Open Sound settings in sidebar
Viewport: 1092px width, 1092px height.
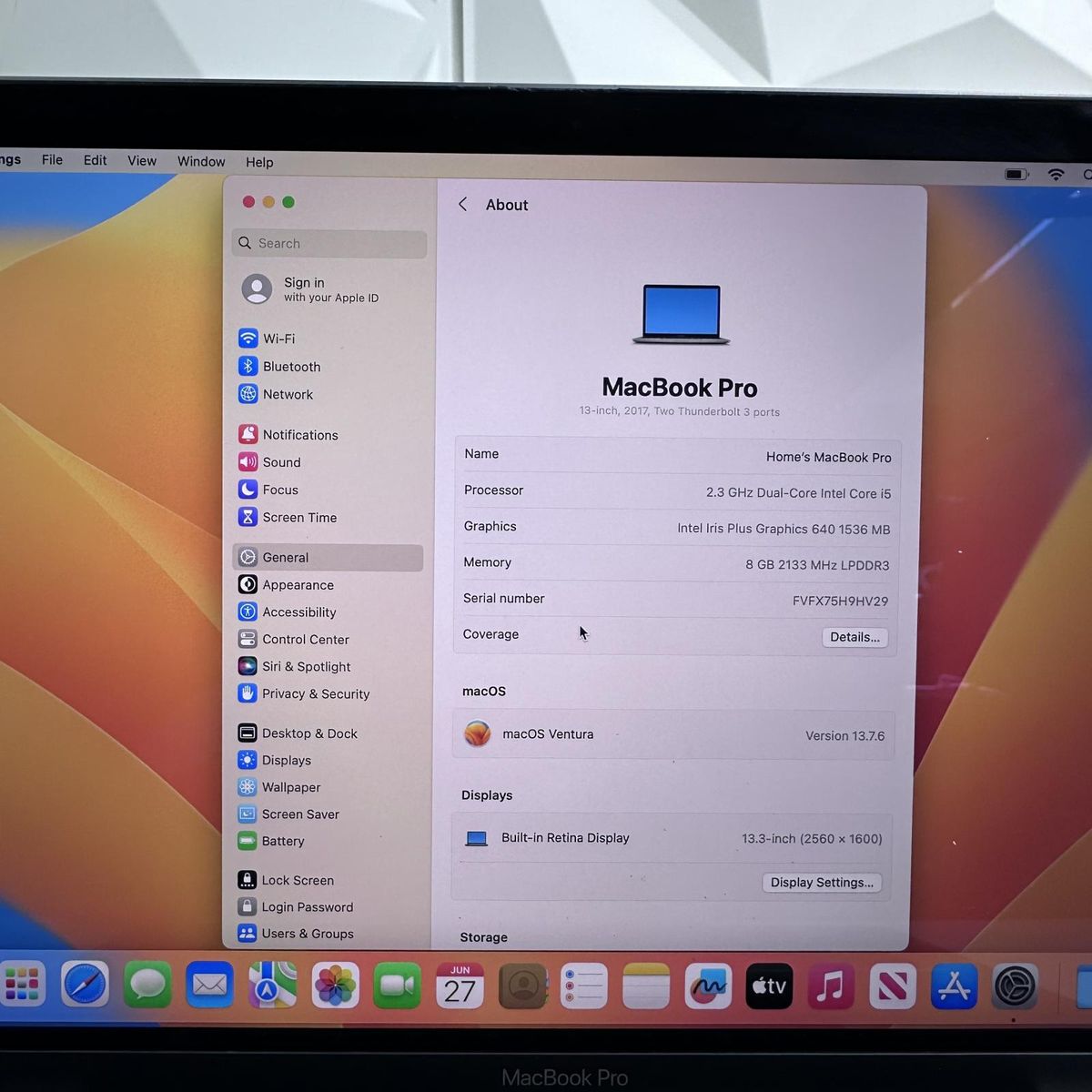pos(269,462)
